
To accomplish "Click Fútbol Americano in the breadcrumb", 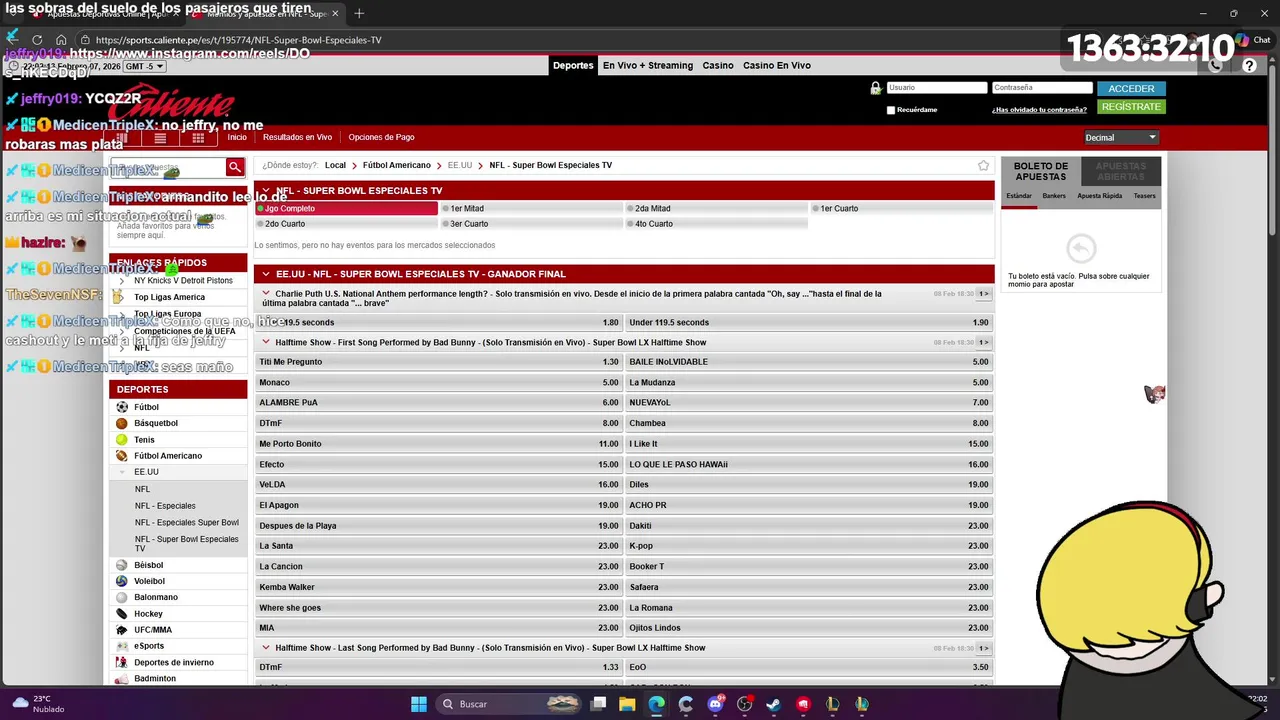I will (397, 165).
